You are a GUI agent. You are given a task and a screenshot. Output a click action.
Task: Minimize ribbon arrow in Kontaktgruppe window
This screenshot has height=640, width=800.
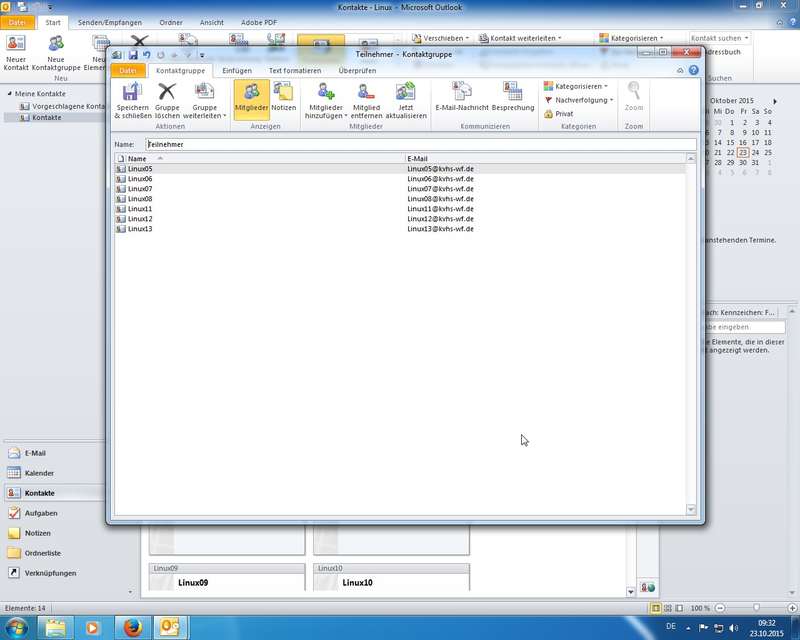click(x=680, y=70)
